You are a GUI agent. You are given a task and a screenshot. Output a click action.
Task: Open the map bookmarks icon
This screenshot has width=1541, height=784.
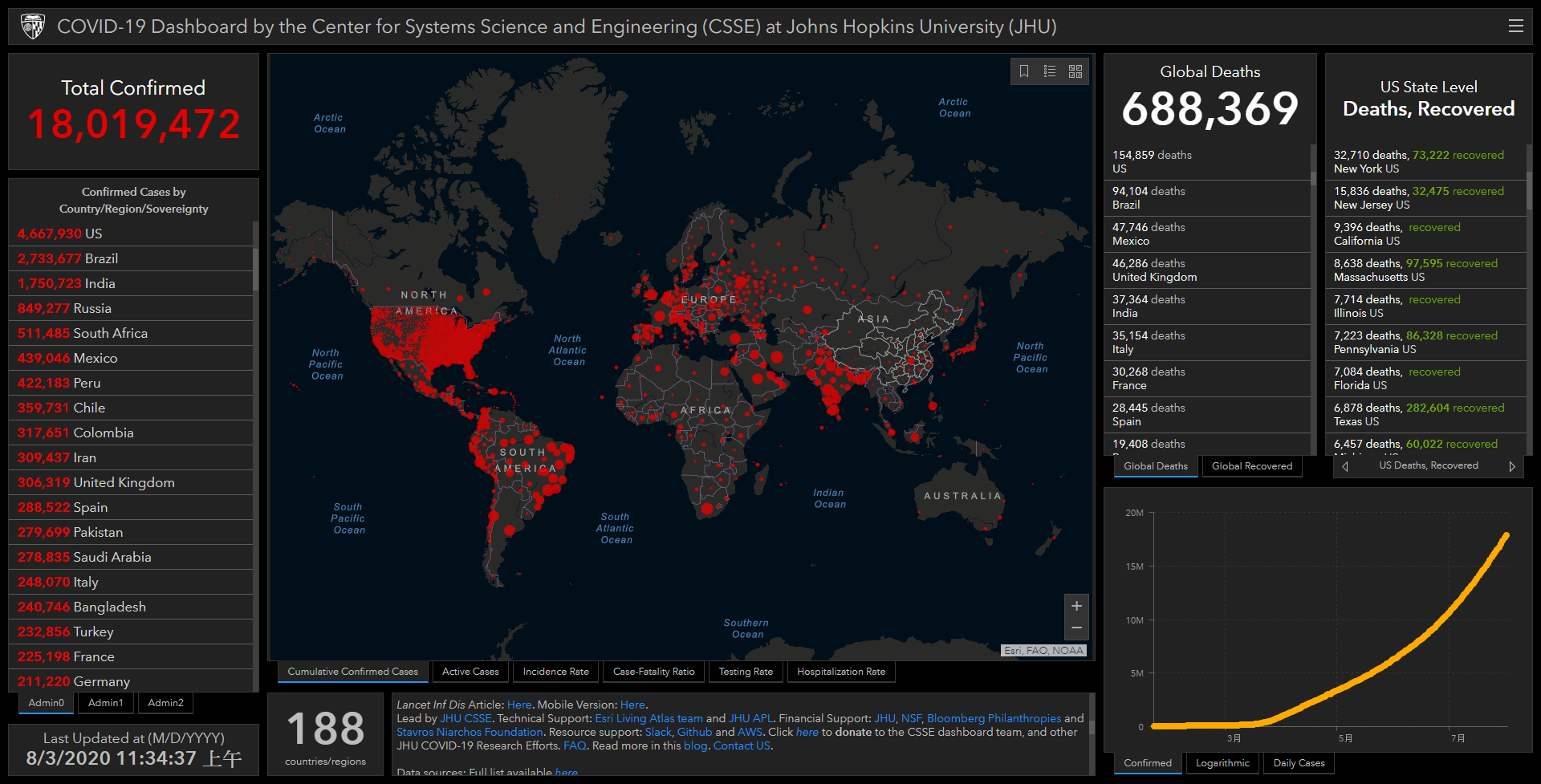click(x=1024, y=71)
